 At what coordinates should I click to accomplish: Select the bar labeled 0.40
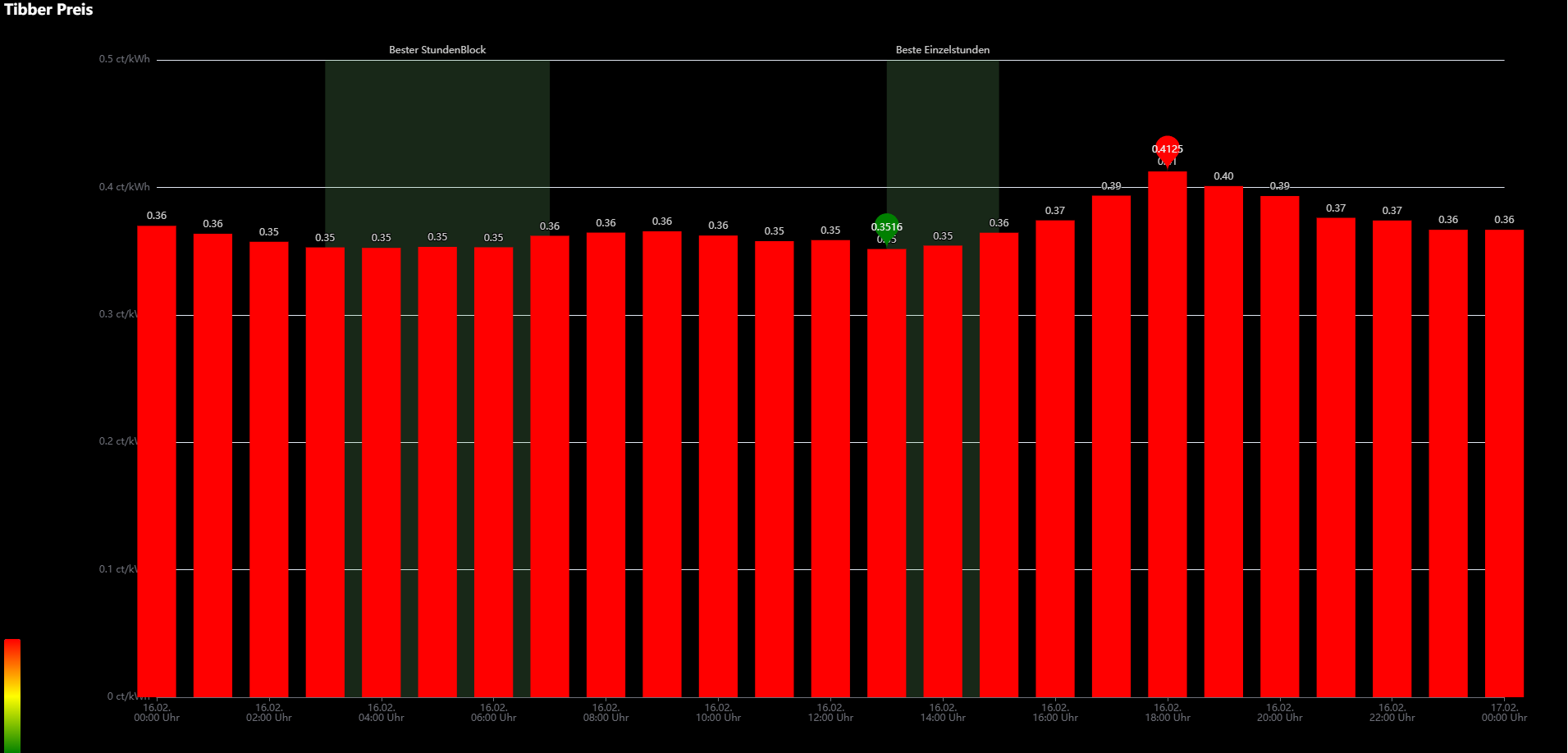(1223, 441)
